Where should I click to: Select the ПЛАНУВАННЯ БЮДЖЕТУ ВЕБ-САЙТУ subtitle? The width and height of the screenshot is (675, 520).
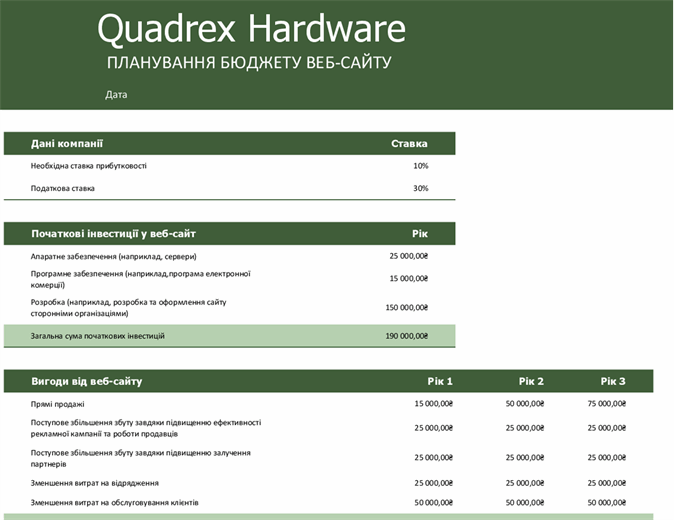pos(249,63)
